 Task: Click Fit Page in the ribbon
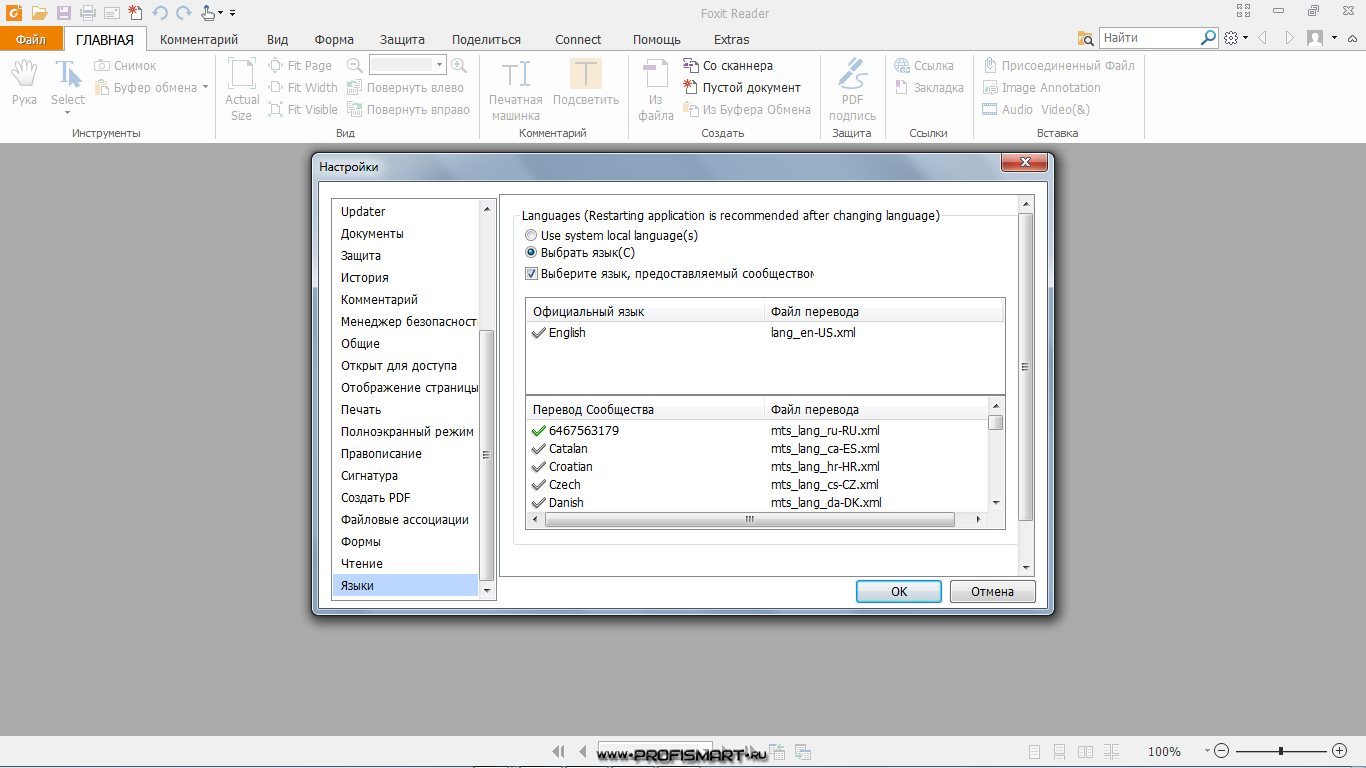[x=300, y=65]
